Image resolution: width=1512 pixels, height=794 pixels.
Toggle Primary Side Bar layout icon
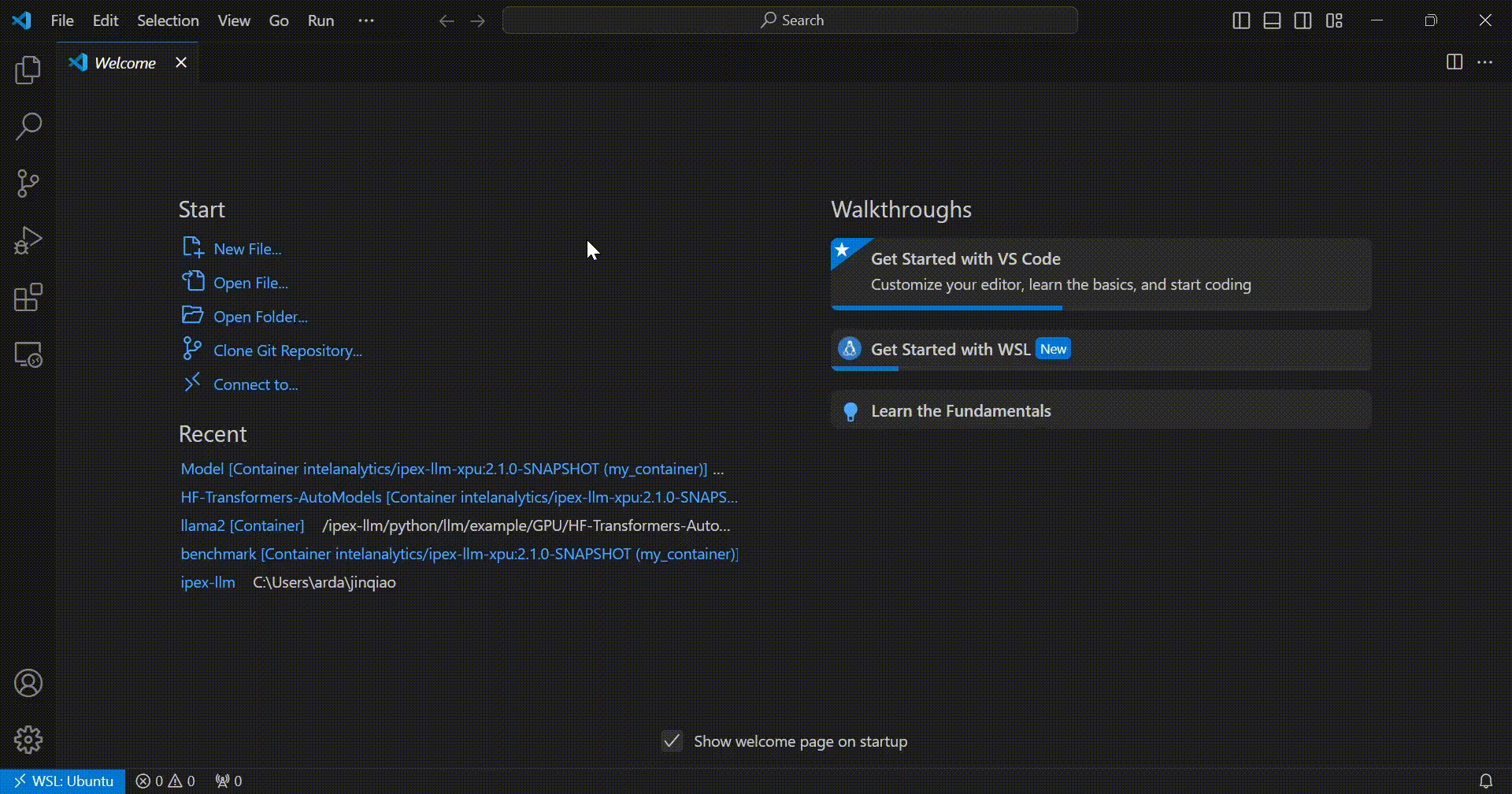click(1241, 20)
